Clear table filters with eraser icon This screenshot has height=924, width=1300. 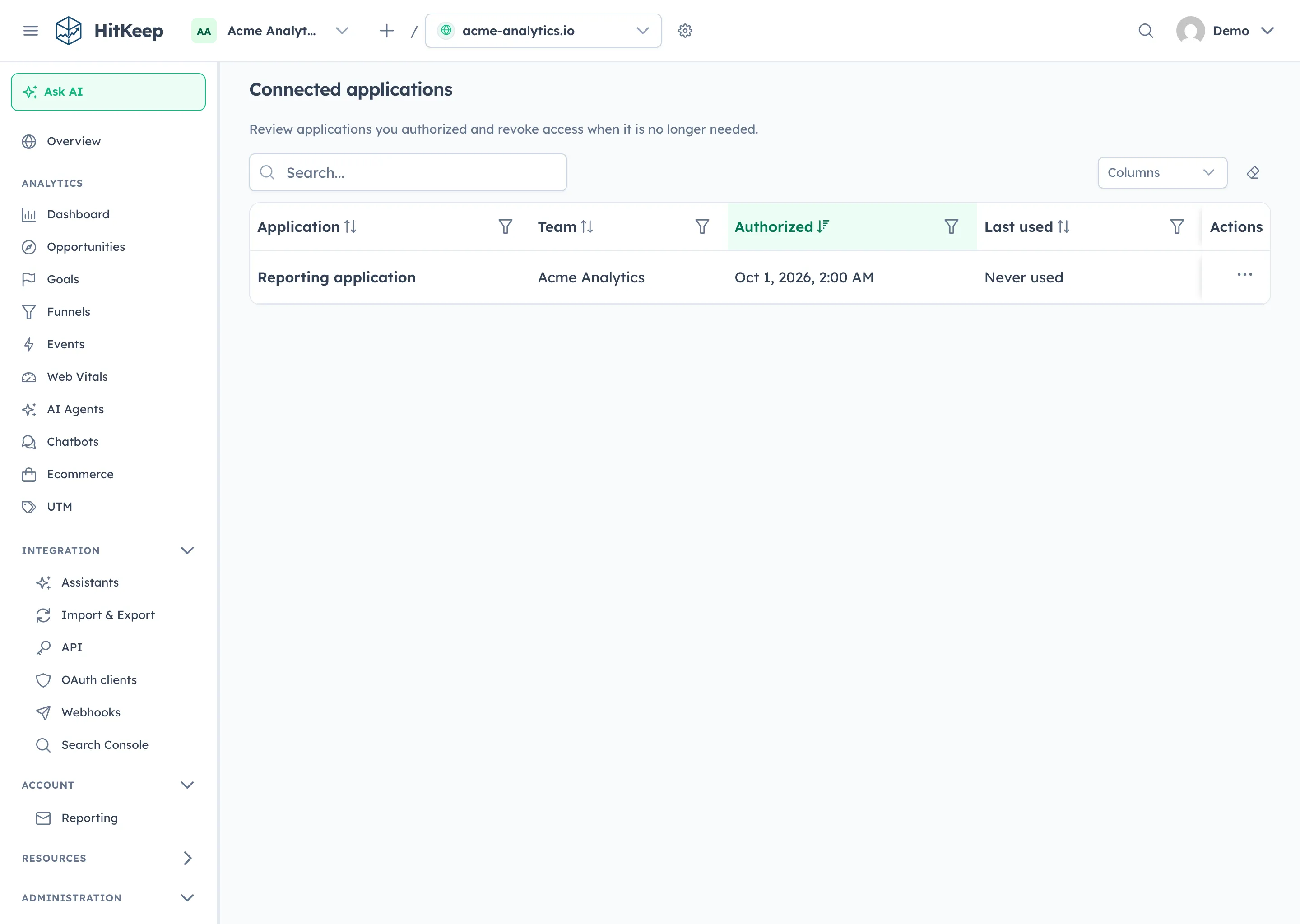1253,172
